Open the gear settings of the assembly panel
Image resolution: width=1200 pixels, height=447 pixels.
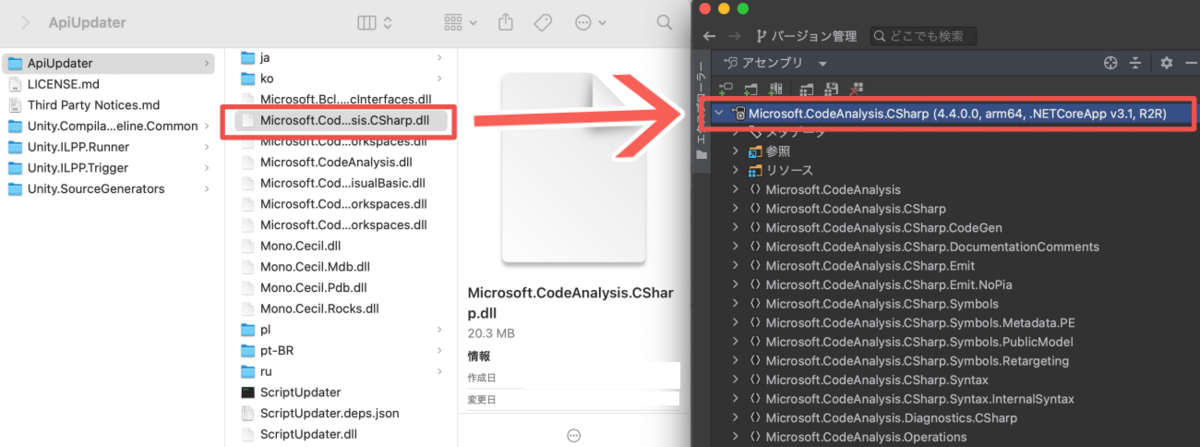coord(1166,63)
